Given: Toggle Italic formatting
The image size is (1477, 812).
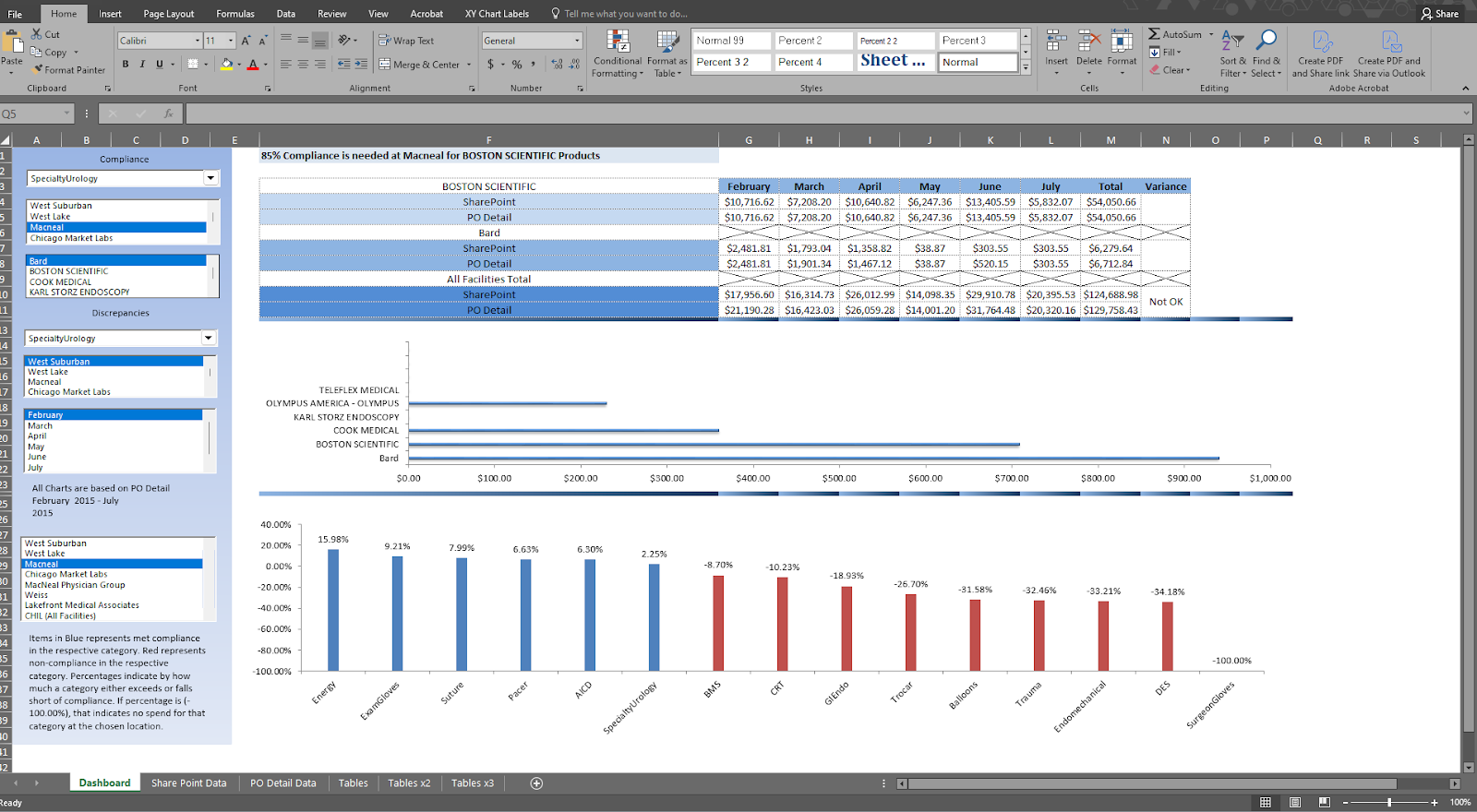Looking at the screenshot, I should point(142,65).
